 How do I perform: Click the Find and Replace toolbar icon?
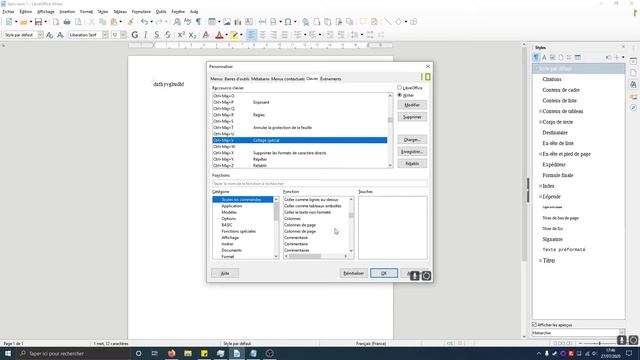[x=177, y=22]
